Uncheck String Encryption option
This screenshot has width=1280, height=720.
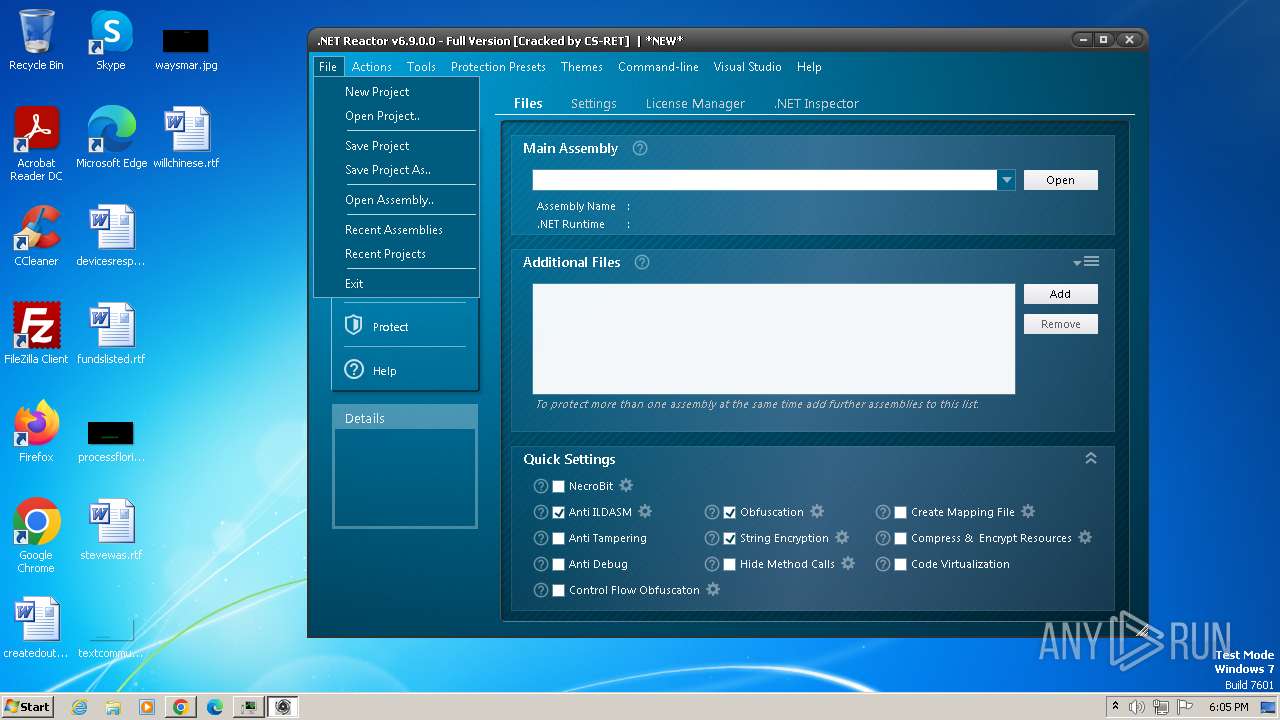pyautogui.click(x=730, y=539)
